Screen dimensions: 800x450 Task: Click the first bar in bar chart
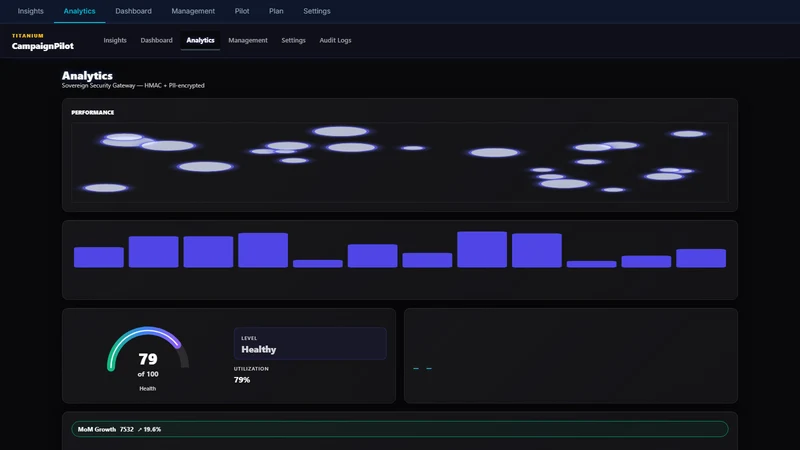click(x=98, y=257)
